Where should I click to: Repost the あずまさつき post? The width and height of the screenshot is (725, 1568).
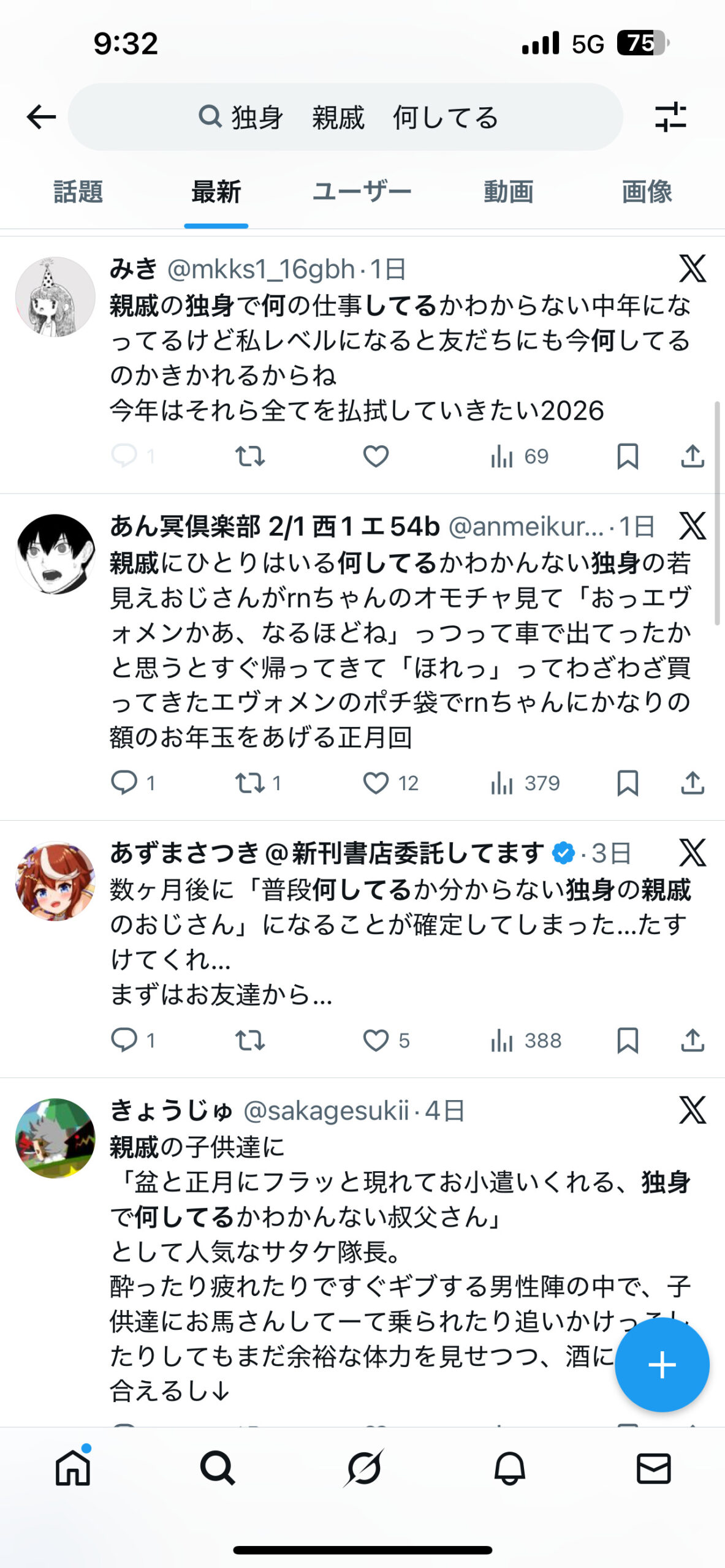click(250, 1040)
